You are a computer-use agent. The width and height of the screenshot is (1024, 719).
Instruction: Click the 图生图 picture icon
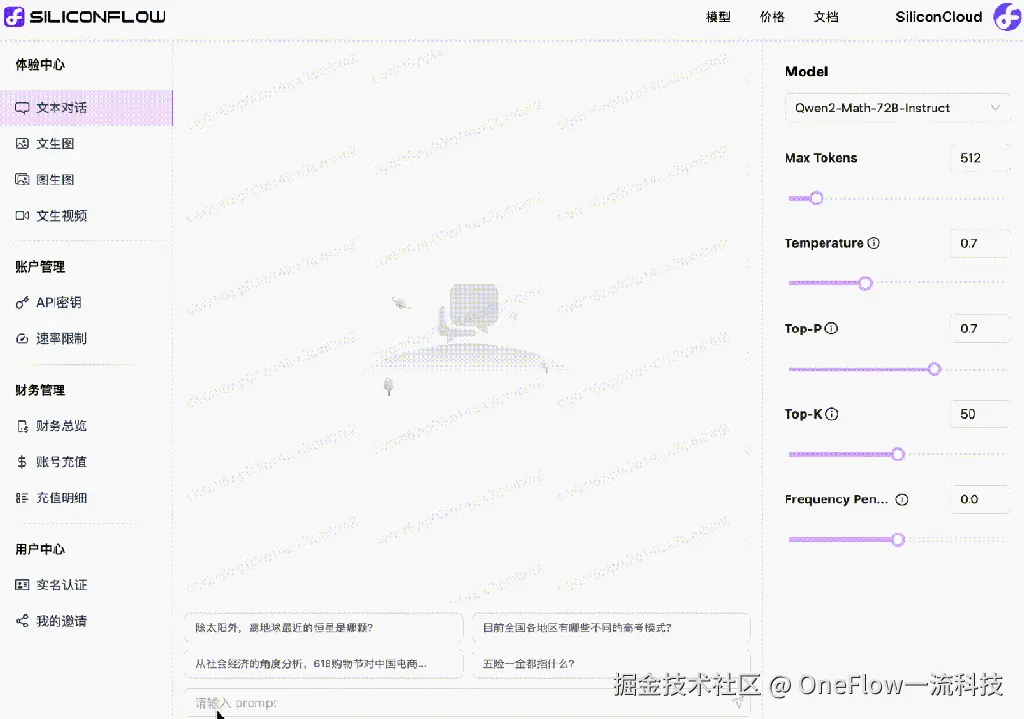[22, 180]
